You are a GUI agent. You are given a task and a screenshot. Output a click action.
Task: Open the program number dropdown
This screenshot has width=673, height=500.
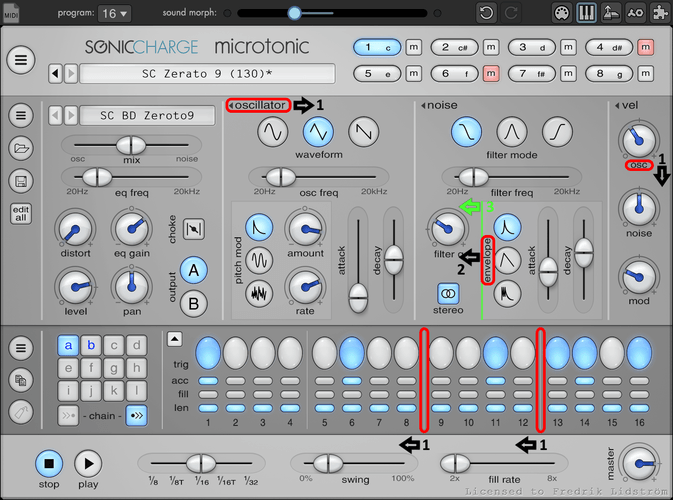click(114, 14)
